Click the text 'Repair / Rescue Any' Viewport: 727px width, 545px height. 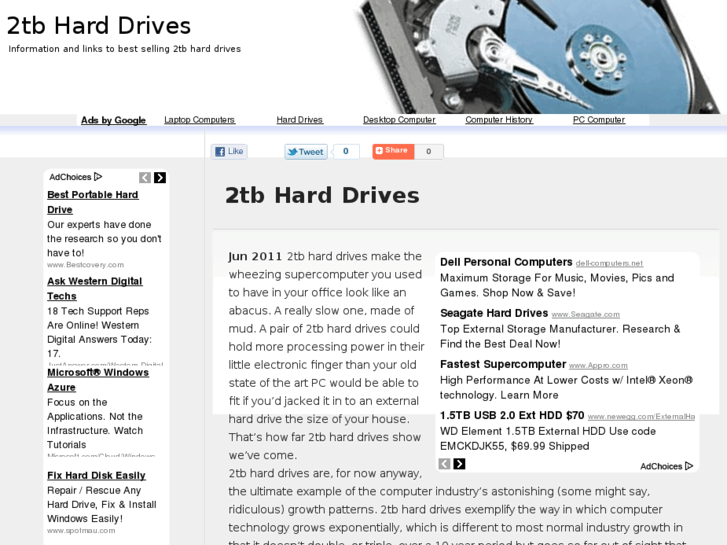coord(94,490)
